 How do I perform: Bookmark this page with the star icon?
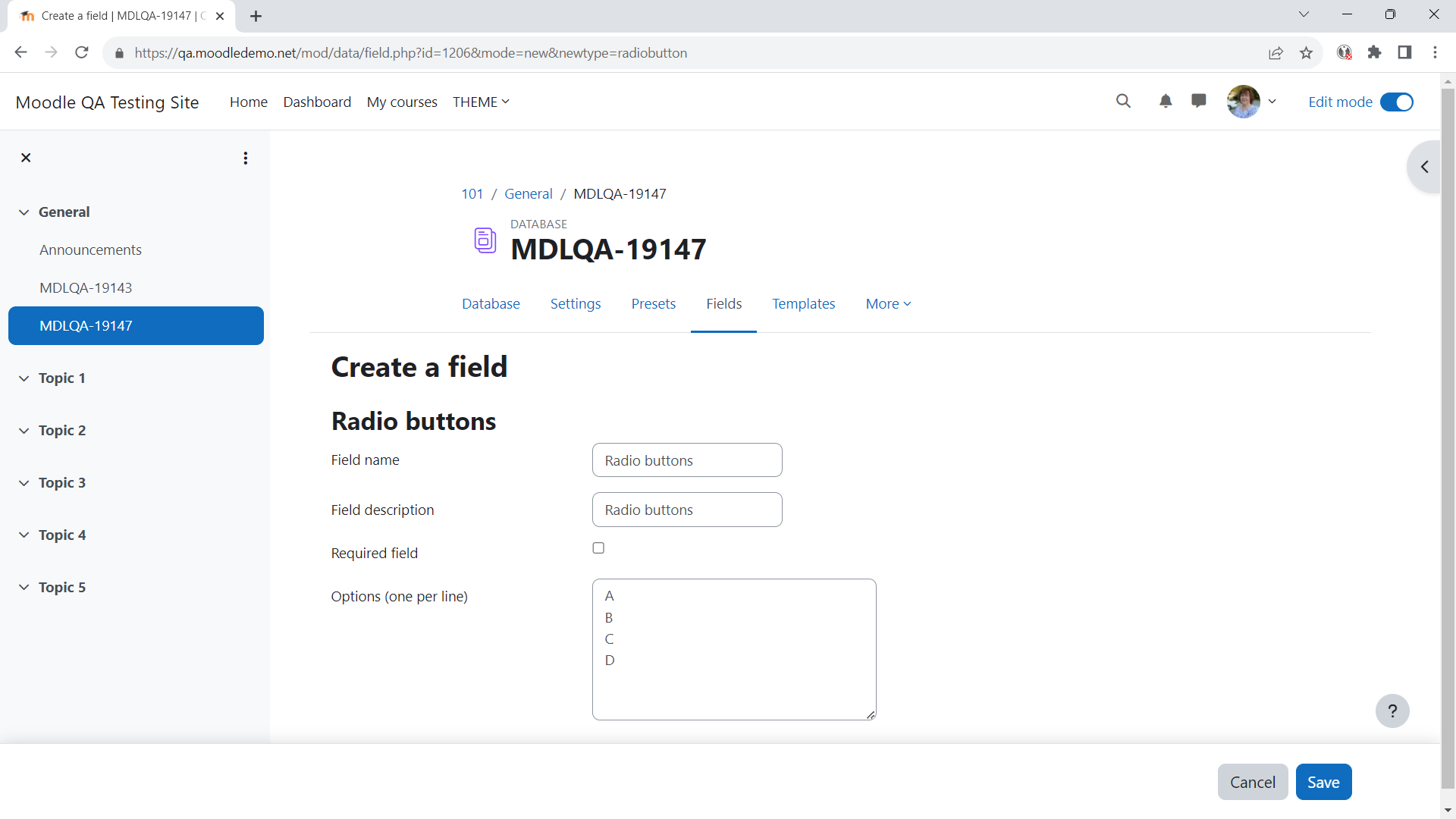(1306, 52)
